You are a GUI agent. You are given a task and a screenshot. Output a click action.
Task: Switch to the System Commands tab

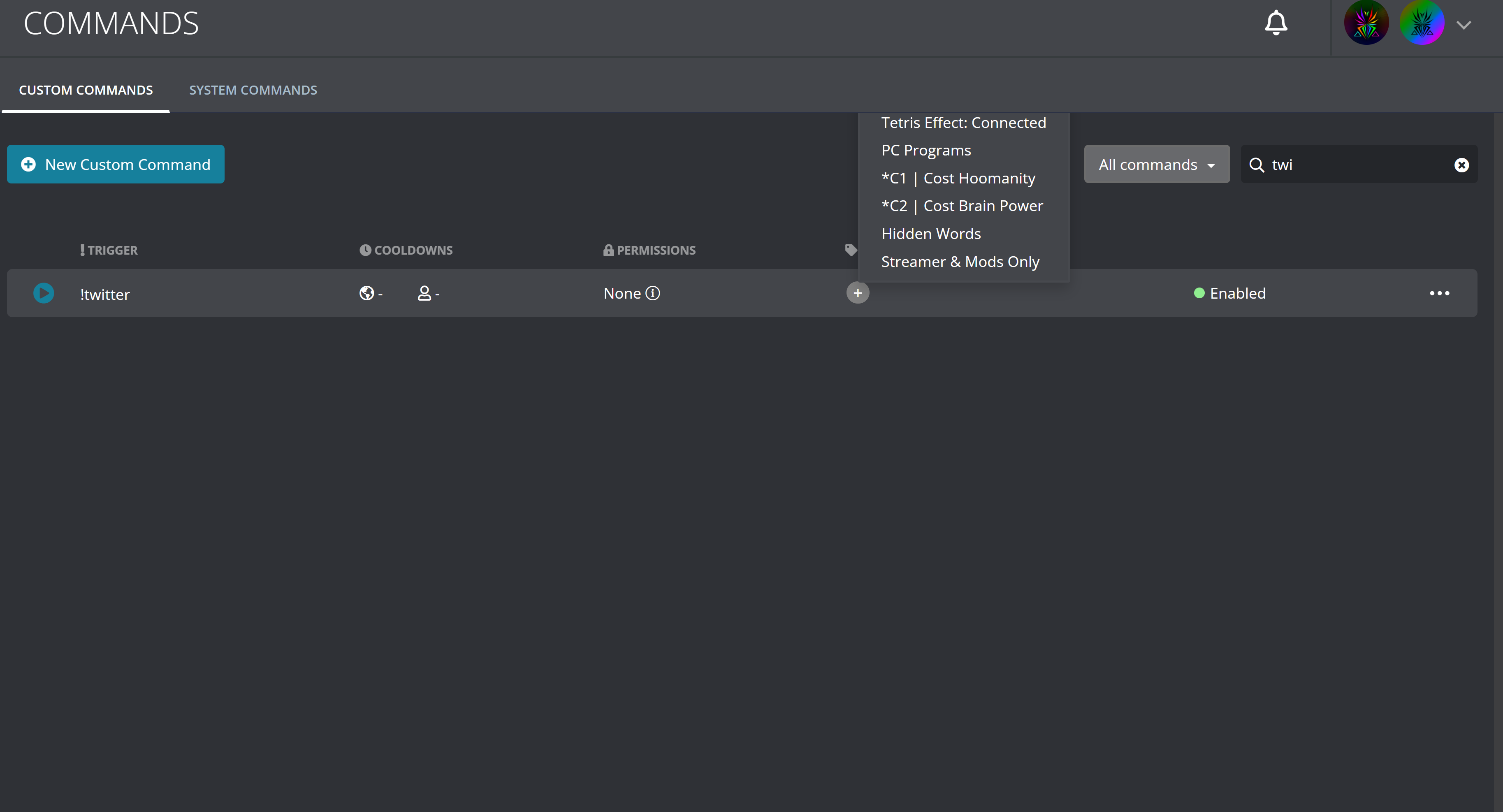(x=253, y=90)
